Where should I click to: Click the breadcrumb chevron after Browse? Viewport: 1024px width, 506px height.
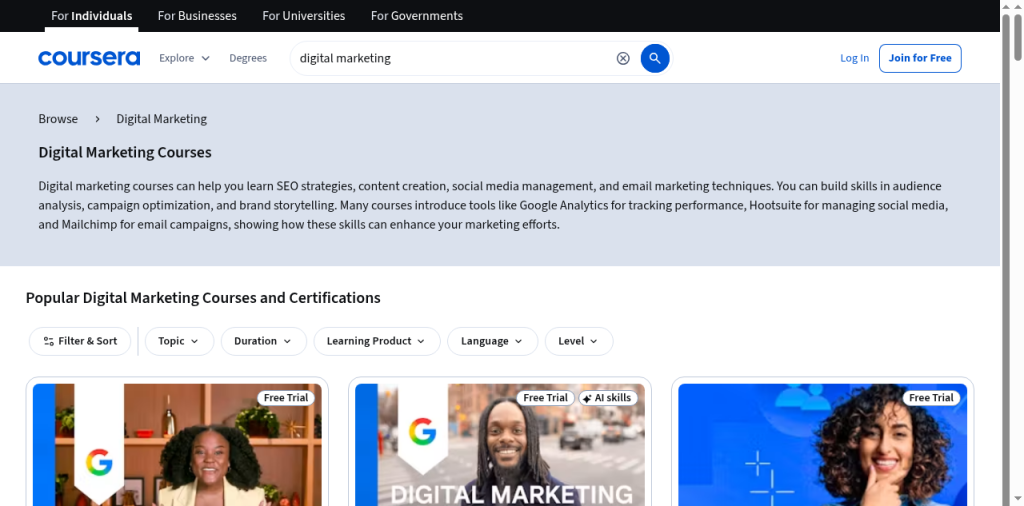[x=97, y=119]
